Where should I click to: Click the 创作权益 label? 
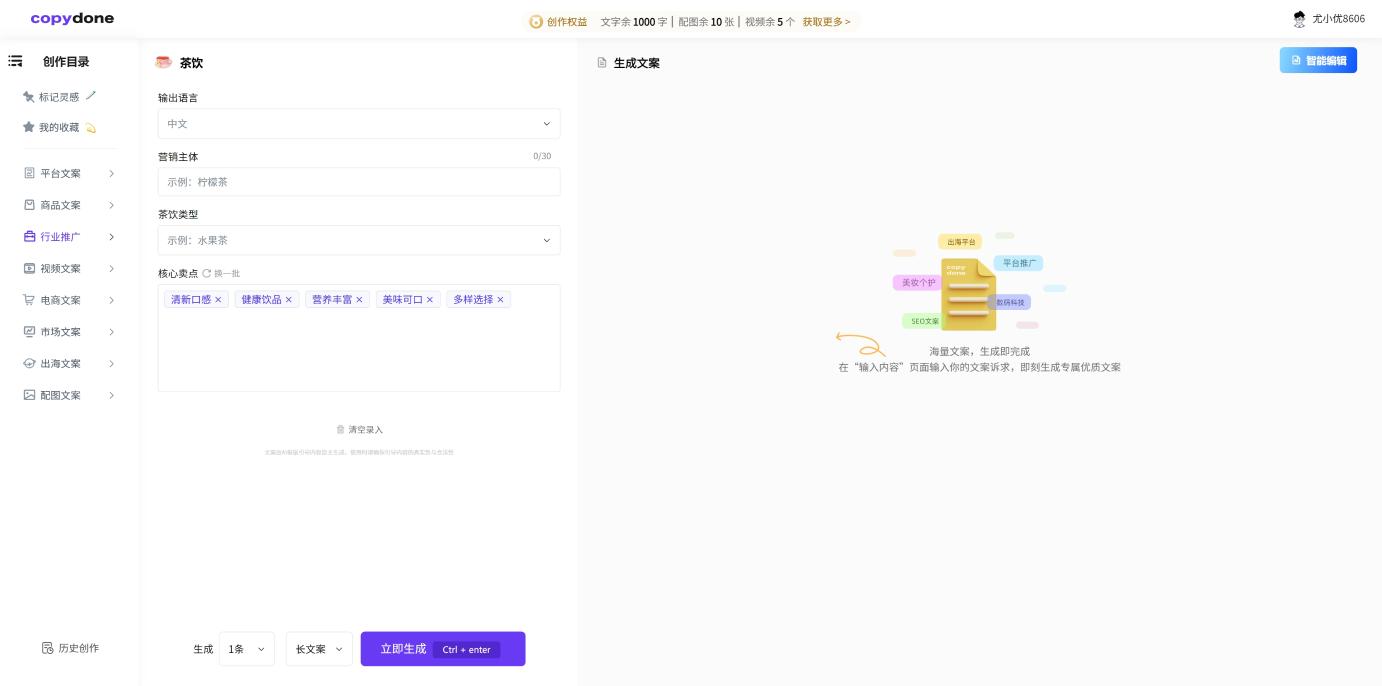567,21
